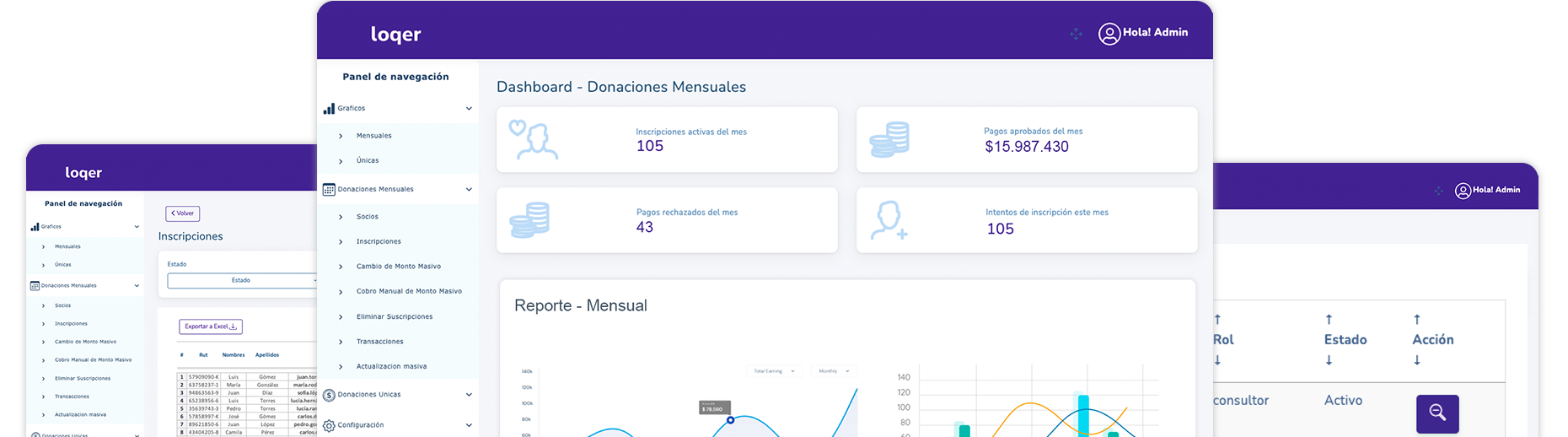Click the highlighted data point on the line chart
Screen dimensions: 1568x437
(730, 420)
